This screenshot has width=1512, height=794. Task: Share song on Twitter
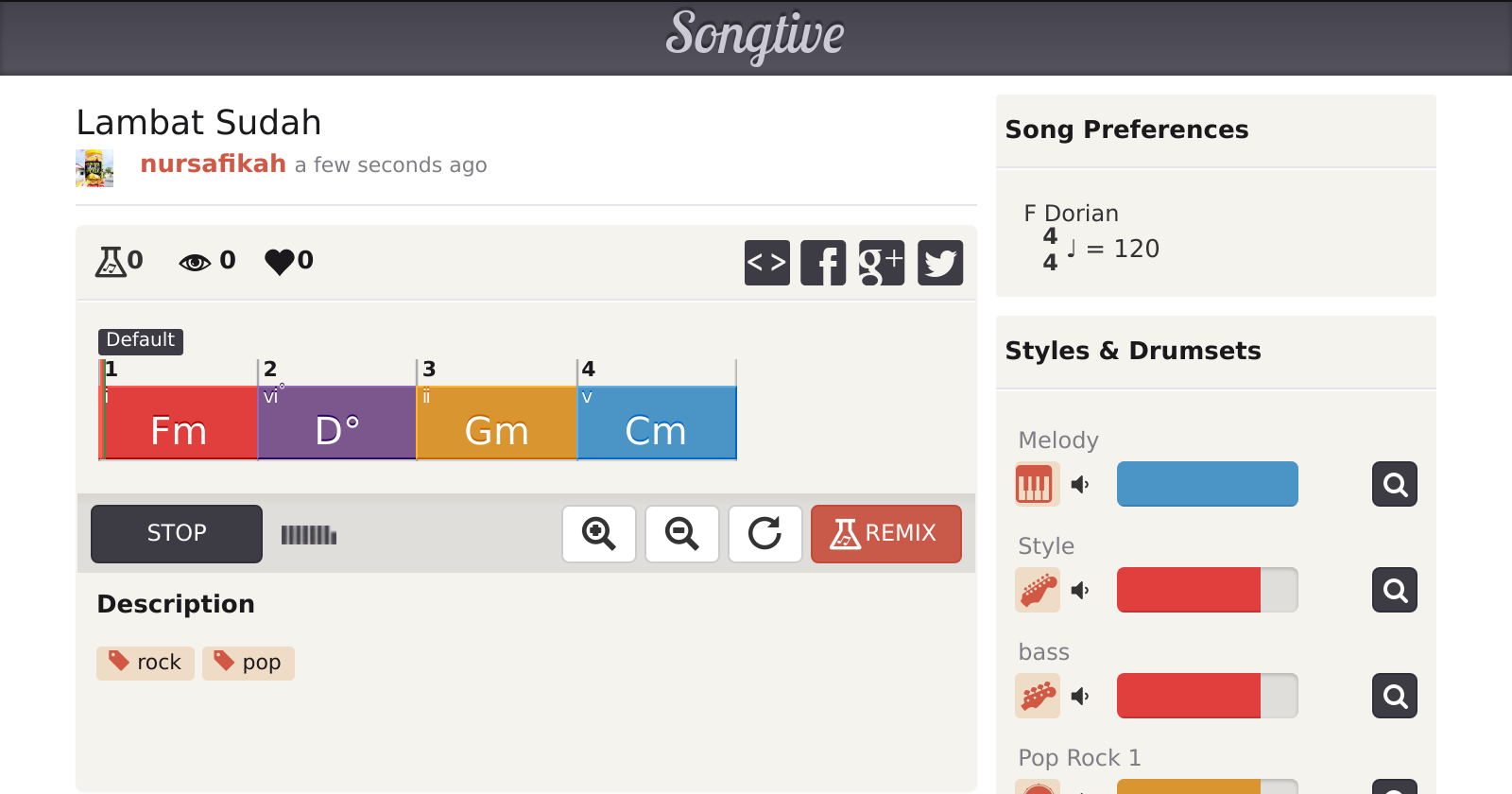click(939, 263)
